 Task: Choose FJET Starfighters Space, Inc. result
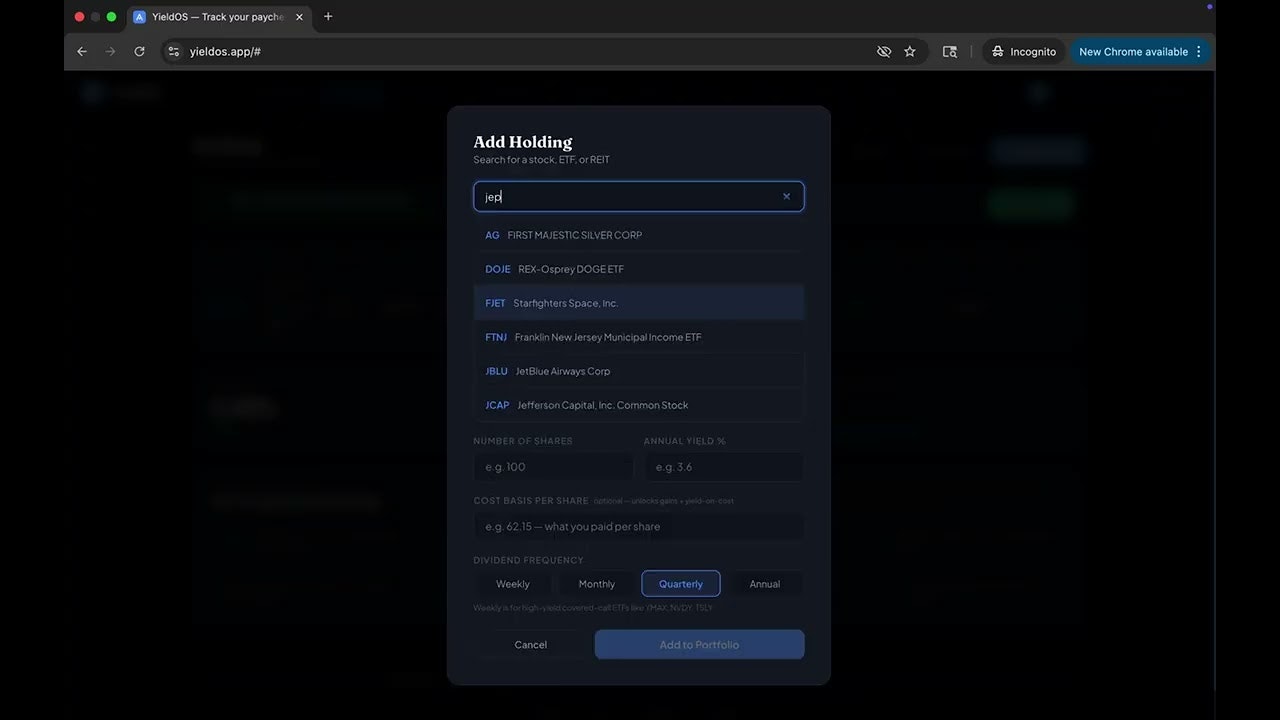638,303
